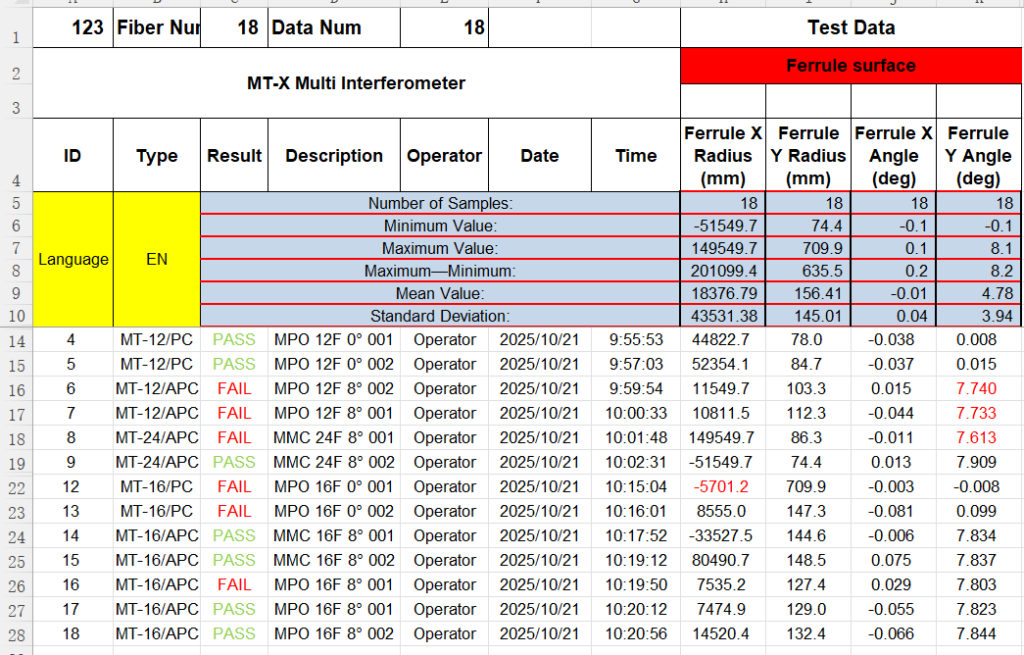Screen dimensions: 1024x655
Task: Select the red -5701.2 value cell
Action: (x=722, y=487)
